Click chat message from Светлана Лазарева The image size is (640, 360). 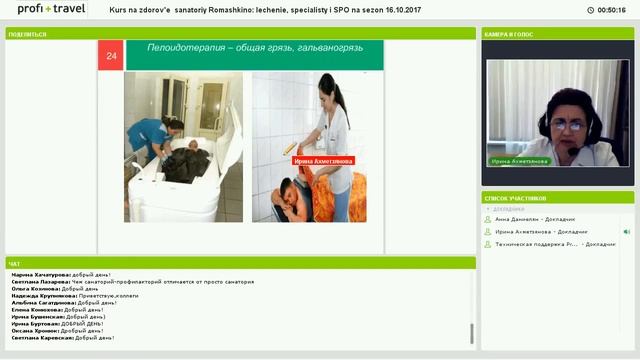tap(133, 282)
